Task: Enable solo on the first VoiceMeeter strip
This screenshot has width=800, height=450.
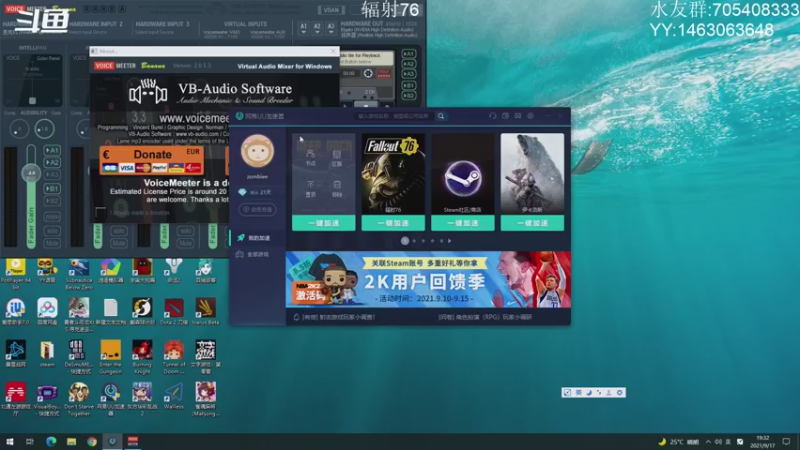Action: (52, 231)
